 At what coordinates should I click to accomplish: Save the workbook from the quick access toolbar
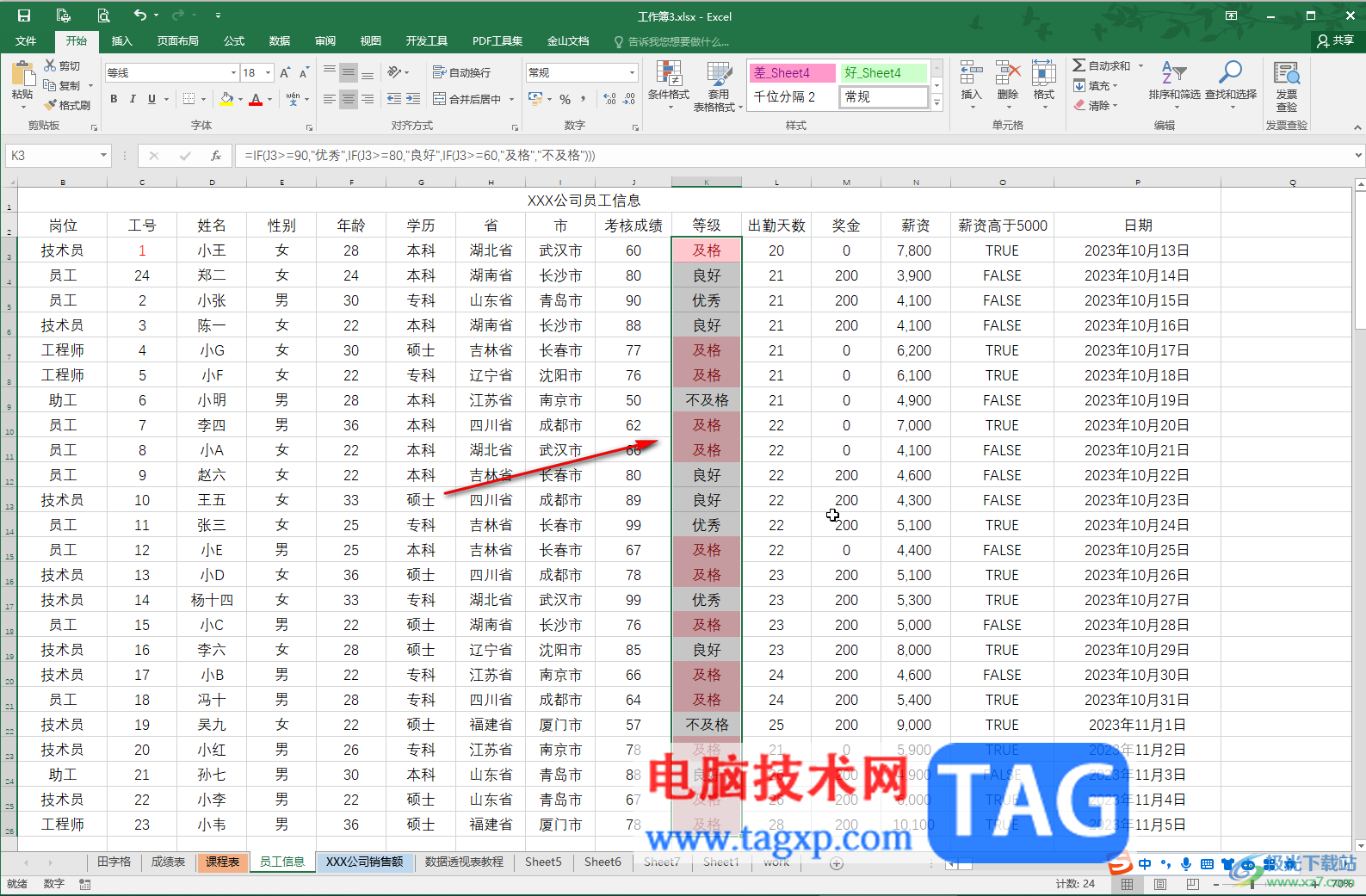[x=24, y=15]
